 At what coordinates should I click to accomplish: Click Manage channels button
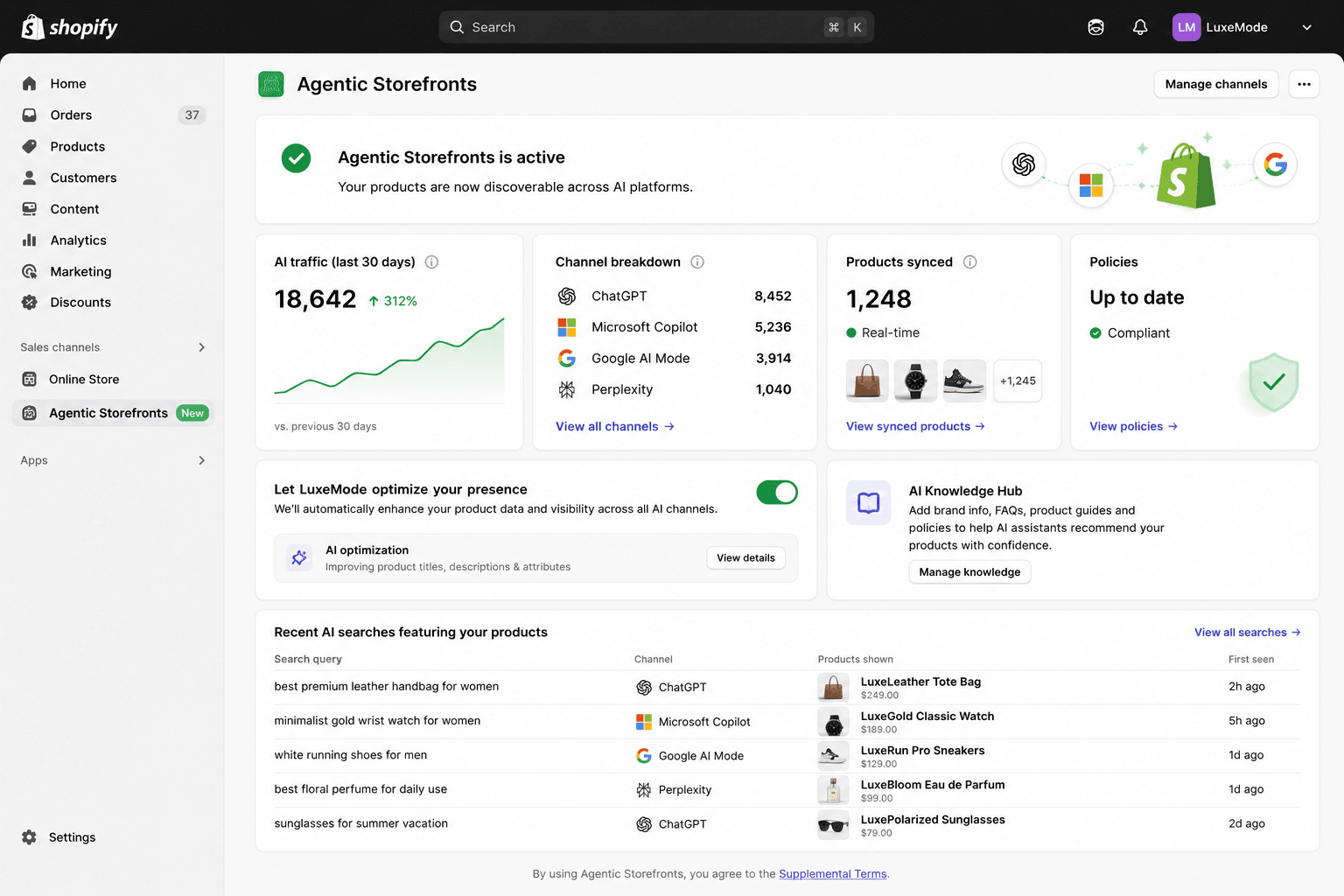(x=1216, y=84)
